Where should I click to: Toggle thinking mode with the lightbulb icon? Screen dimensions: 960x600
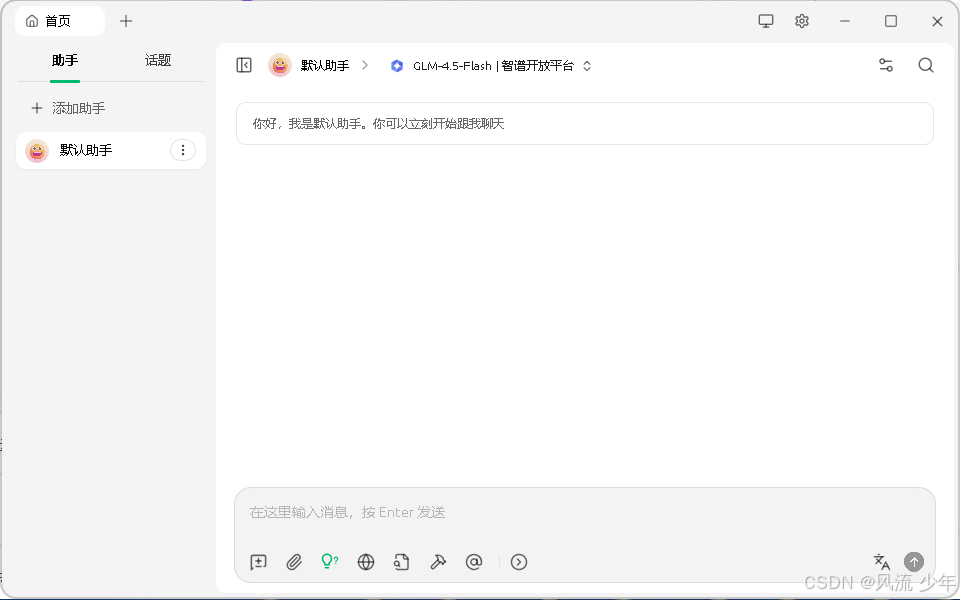tap(330, 562)
